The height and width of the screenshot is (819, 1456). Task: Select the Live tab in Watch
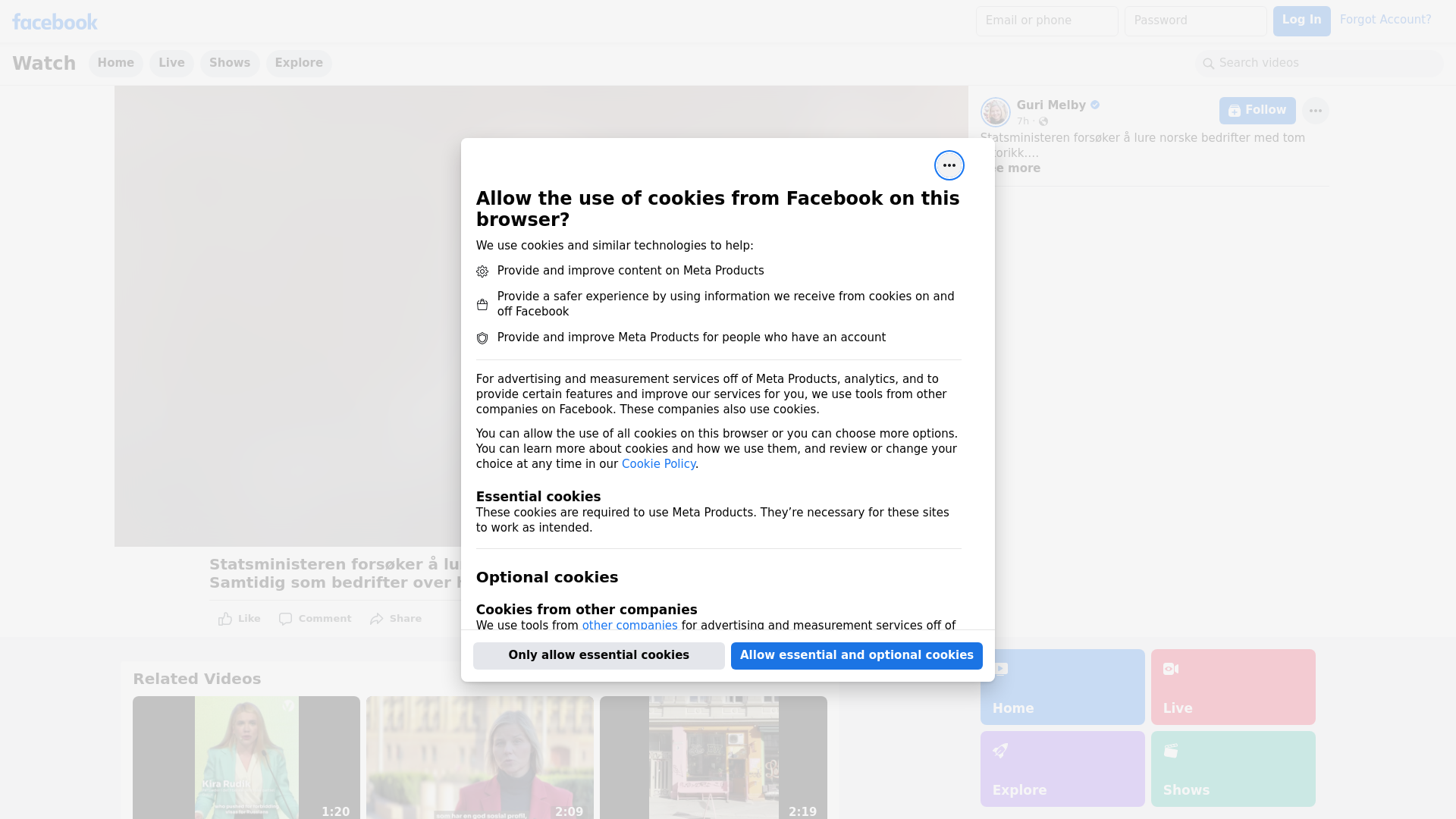pos(171,63)
